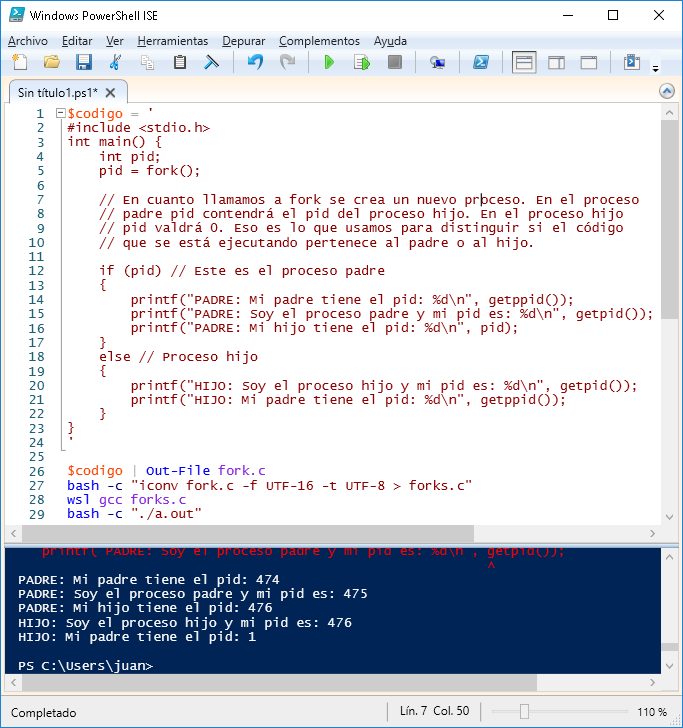The height and width of the screenshot is (728, 683).
Task: Clear the console pane icon
Action: 212,62
